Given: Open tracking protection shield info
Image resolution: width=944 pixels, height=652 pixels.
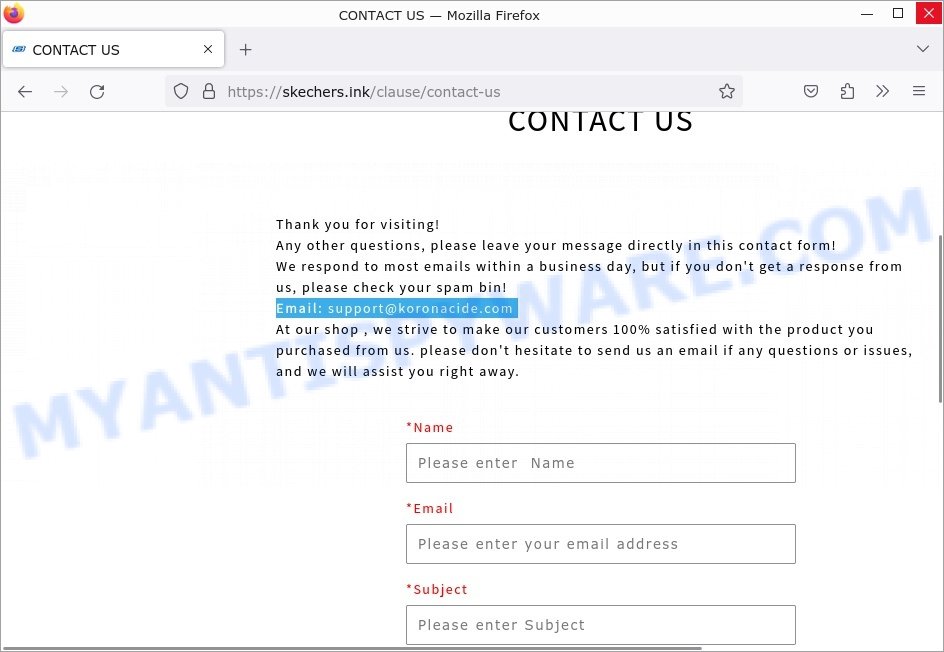Looking at the screenshot, I should coord(181,92).
